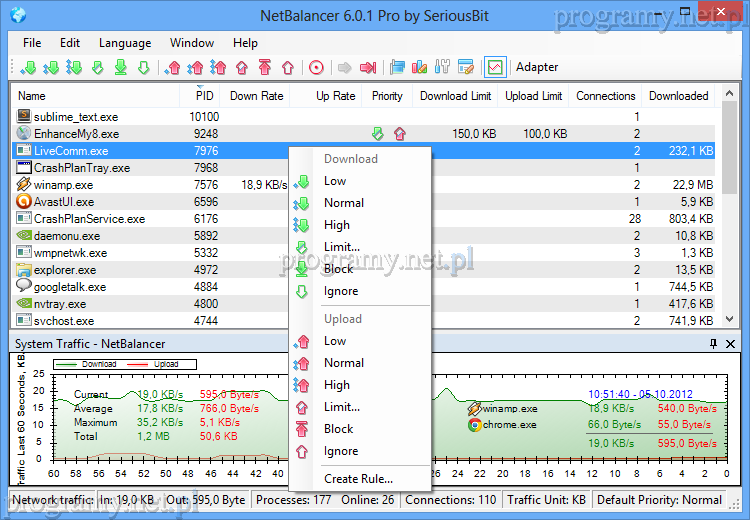Pin the System Traffic panel

(714, 344)
